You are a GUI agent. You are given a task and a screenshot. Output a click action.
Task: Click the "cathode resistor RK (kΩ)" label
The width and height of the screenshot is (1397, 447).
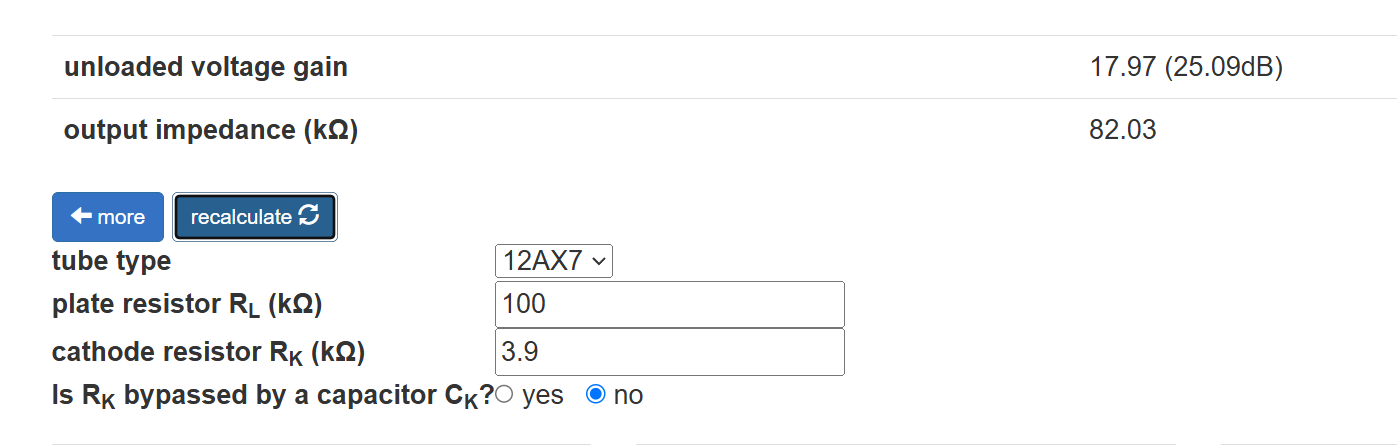click(x=208, y=353)
